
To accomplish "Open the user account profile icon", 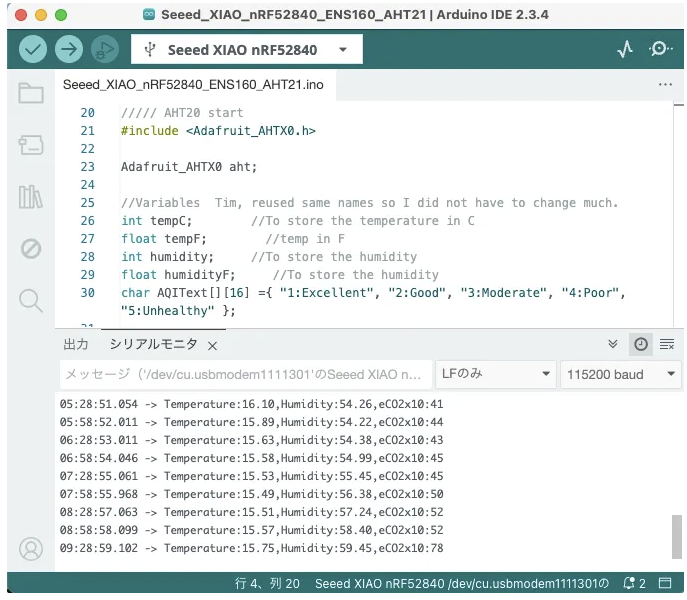I will click(x=31, y=549).
